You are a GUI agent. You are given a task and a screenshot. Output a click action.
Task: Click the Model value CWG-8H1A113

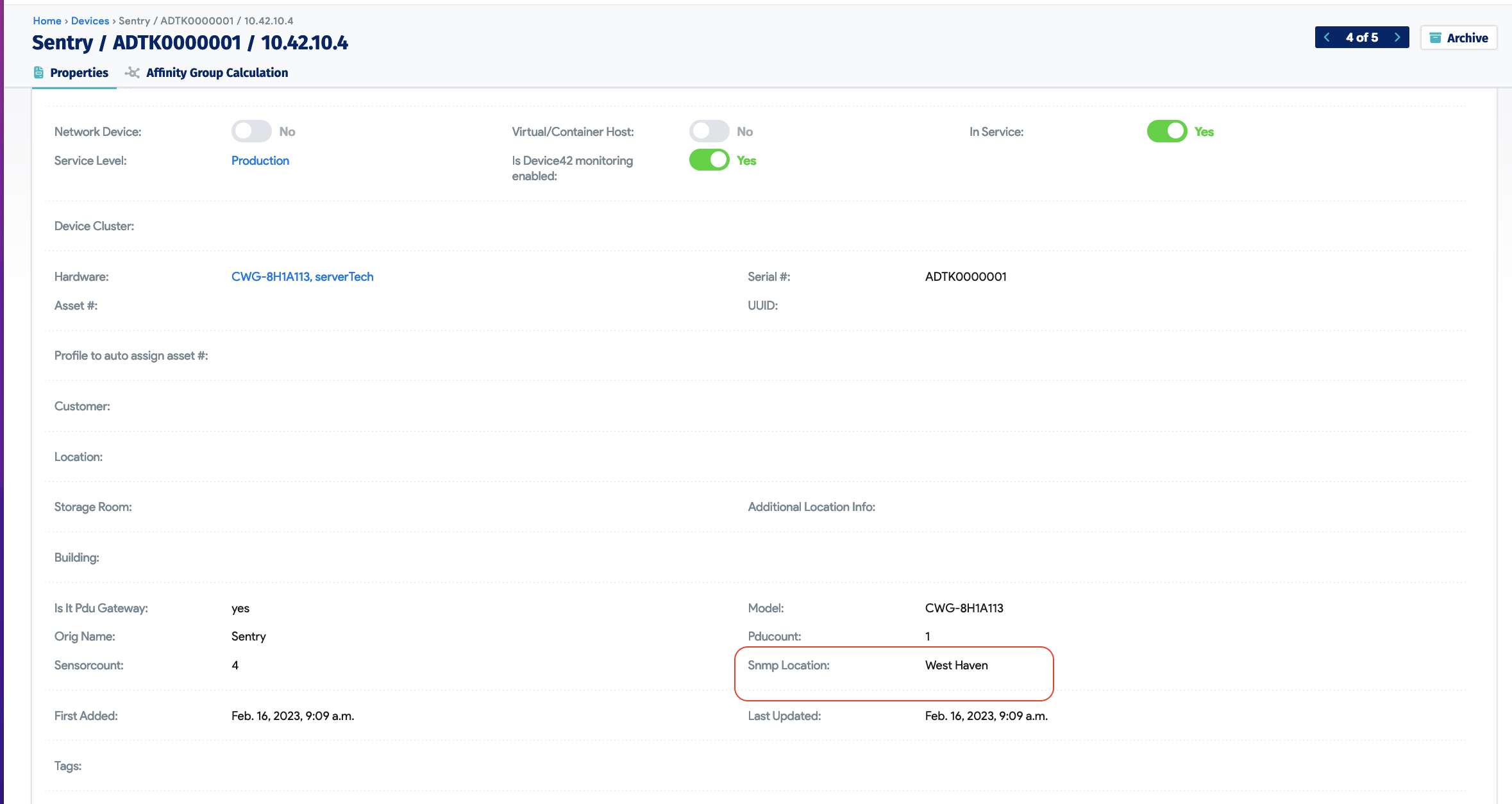[x=964, y=608]
